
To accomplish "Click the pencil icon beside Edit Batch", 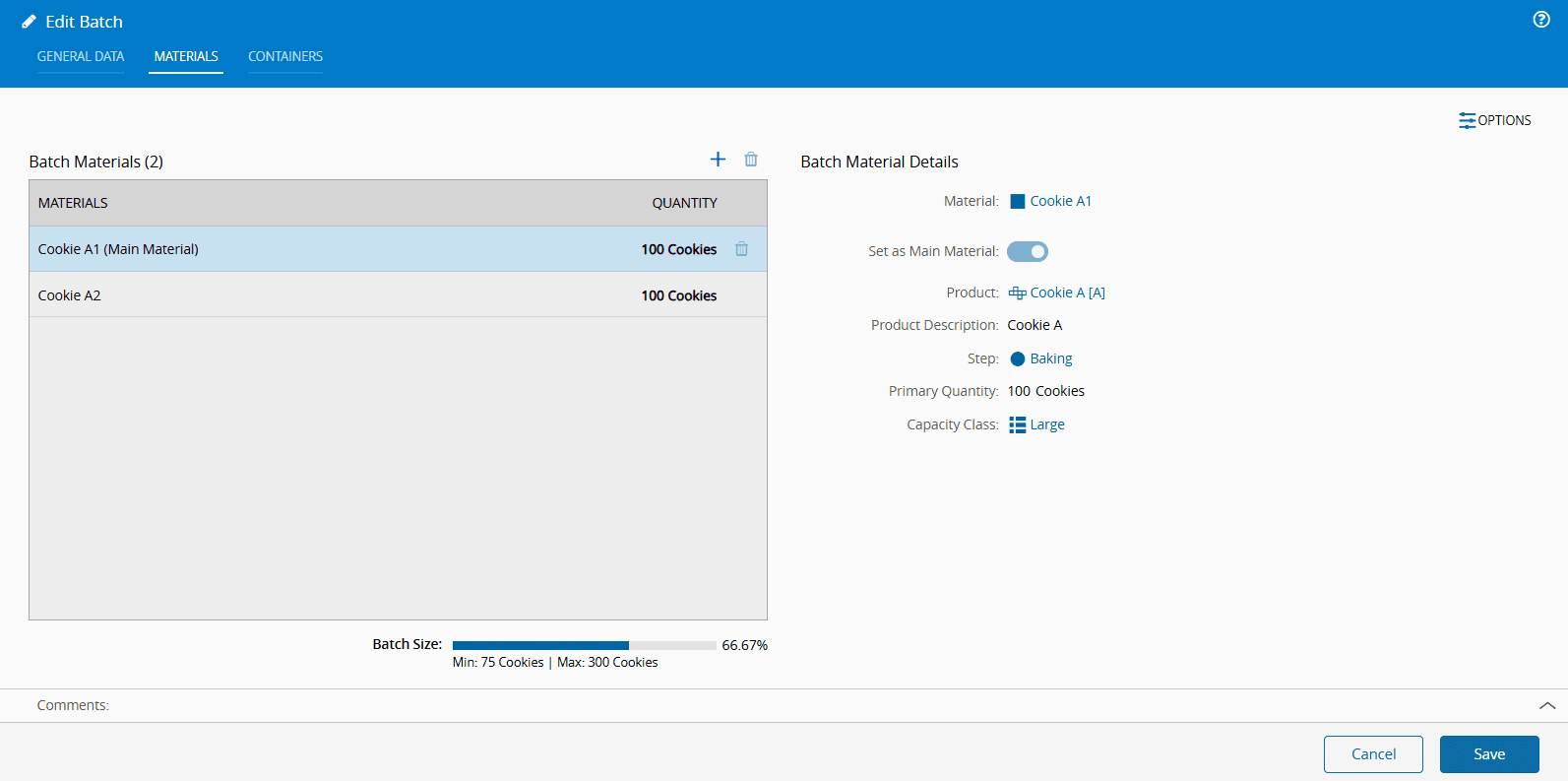I will pyautogui.click(x=29, y=22).
